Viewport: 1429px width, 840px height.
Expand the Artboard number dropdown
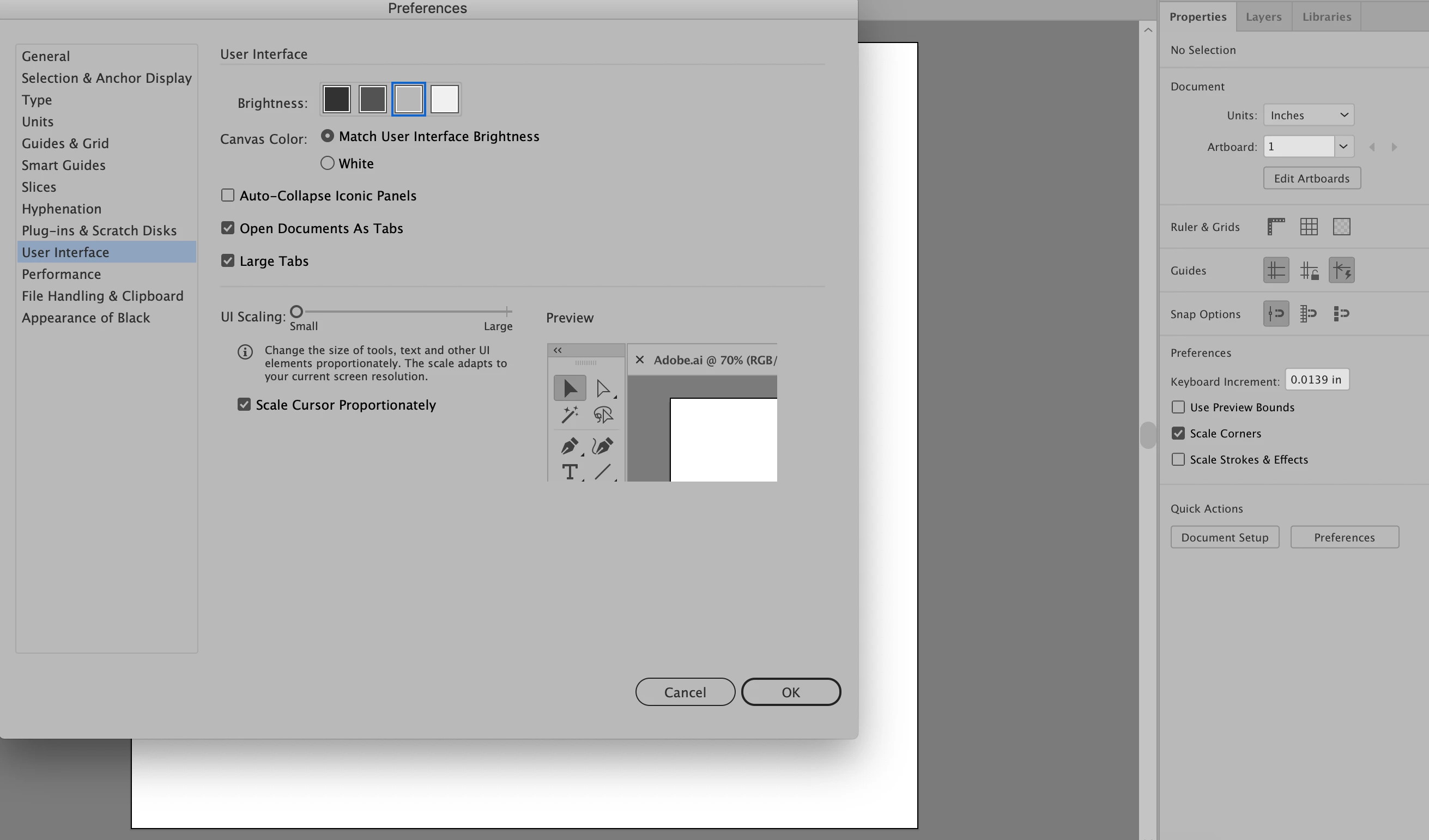click(1343, 147)
